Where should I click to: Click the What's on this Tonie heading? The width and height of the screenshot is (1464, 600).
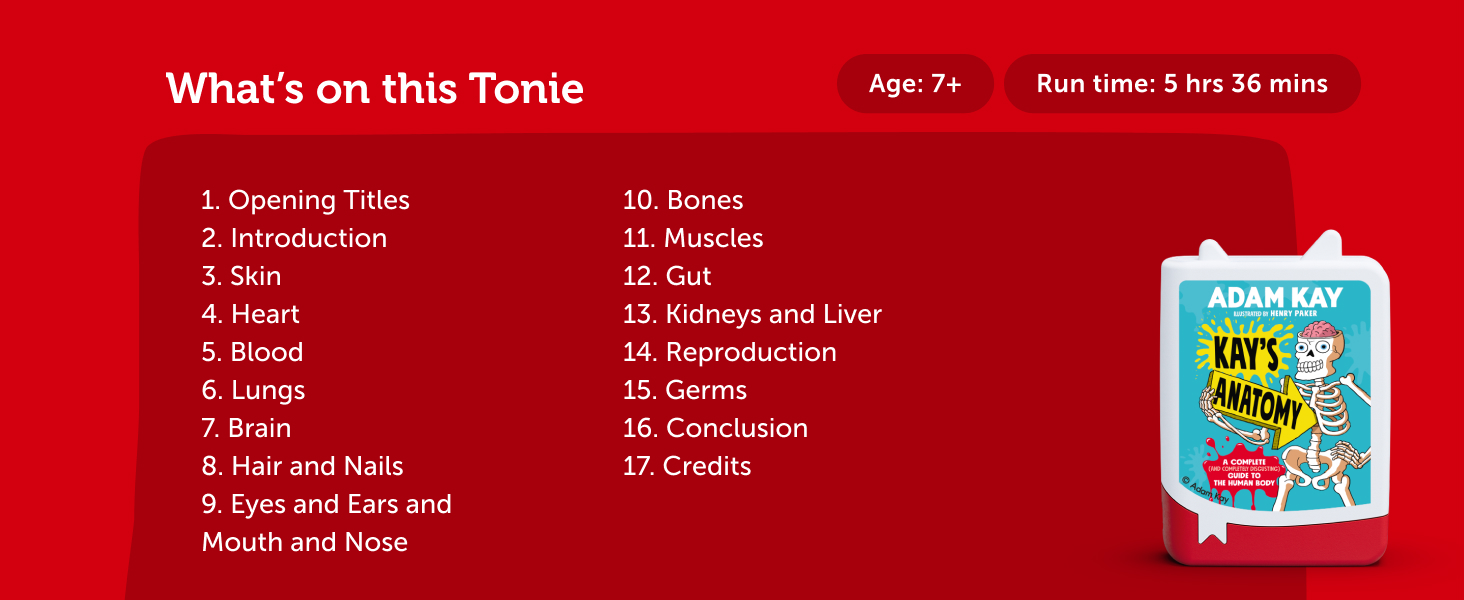tap(375, 89)
